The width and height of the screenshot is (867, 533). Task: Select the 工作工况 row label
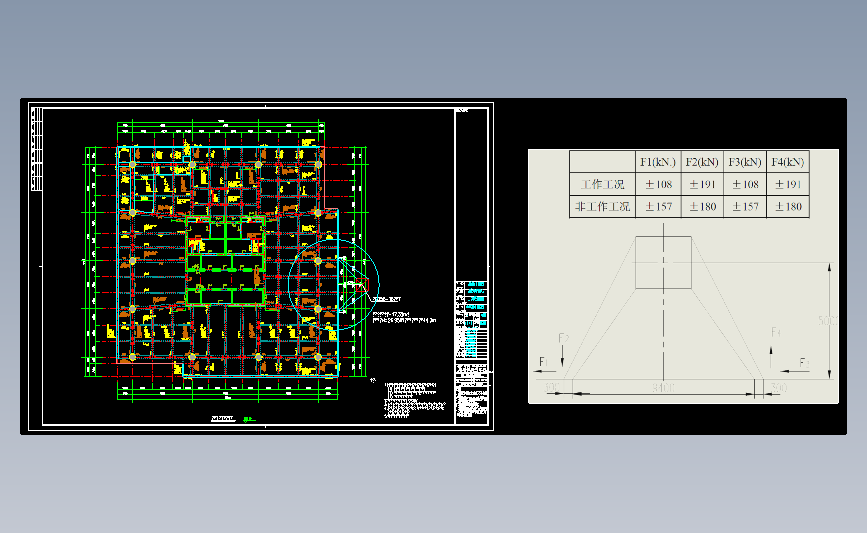pyautogui.click(x=602, y=184)
